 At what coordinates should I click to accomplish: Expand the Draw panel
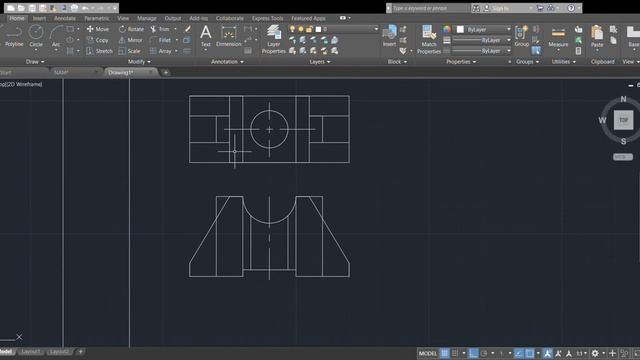[35, 62]
